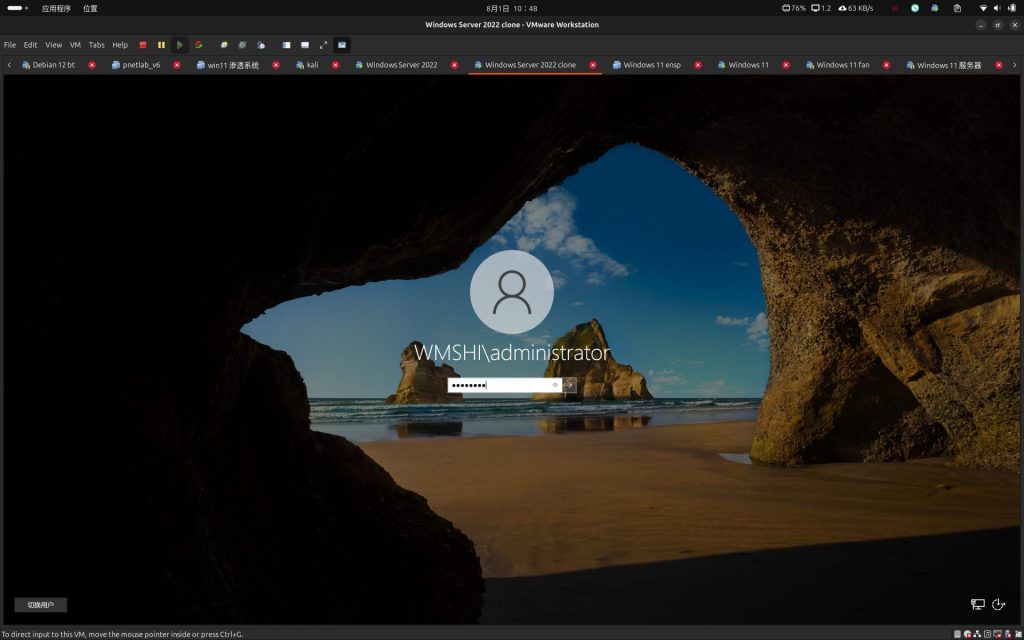Open the Tabs menu
The height and width of the screenshot is (640, 1024).
[x=96, y=45]
